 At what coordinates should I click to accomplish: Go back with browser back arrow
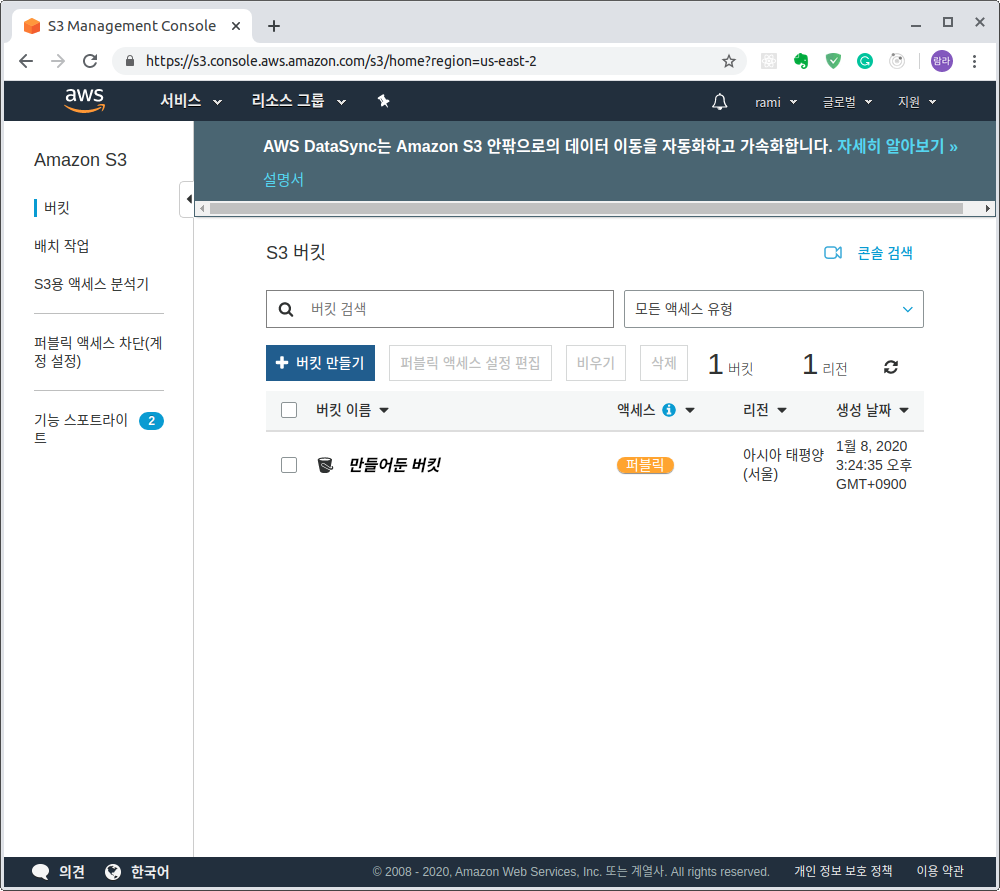26,61
